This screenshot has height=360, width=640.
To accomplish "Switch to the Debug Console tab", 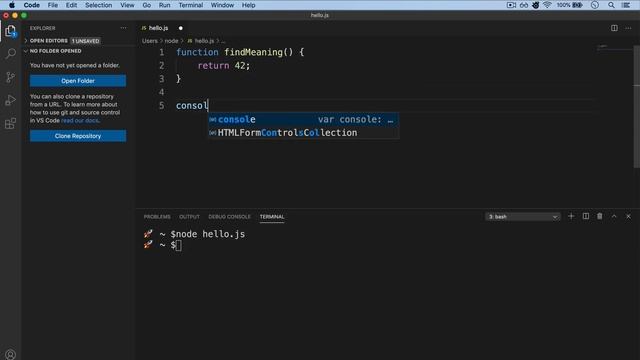I will (x=229, y=217).
